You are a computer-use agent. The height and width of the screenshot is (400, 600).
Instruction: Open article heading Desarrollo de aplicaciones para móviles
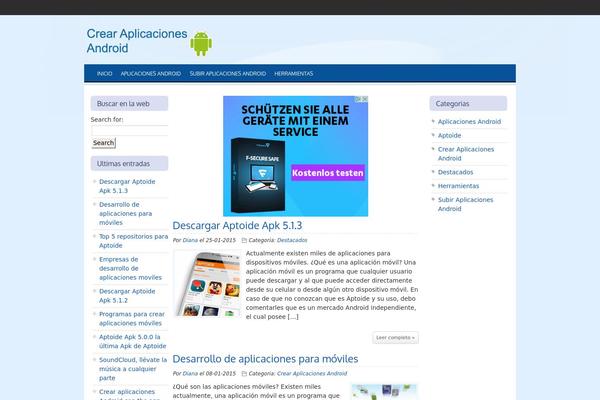pyautogui.click(x=265, y=359)
